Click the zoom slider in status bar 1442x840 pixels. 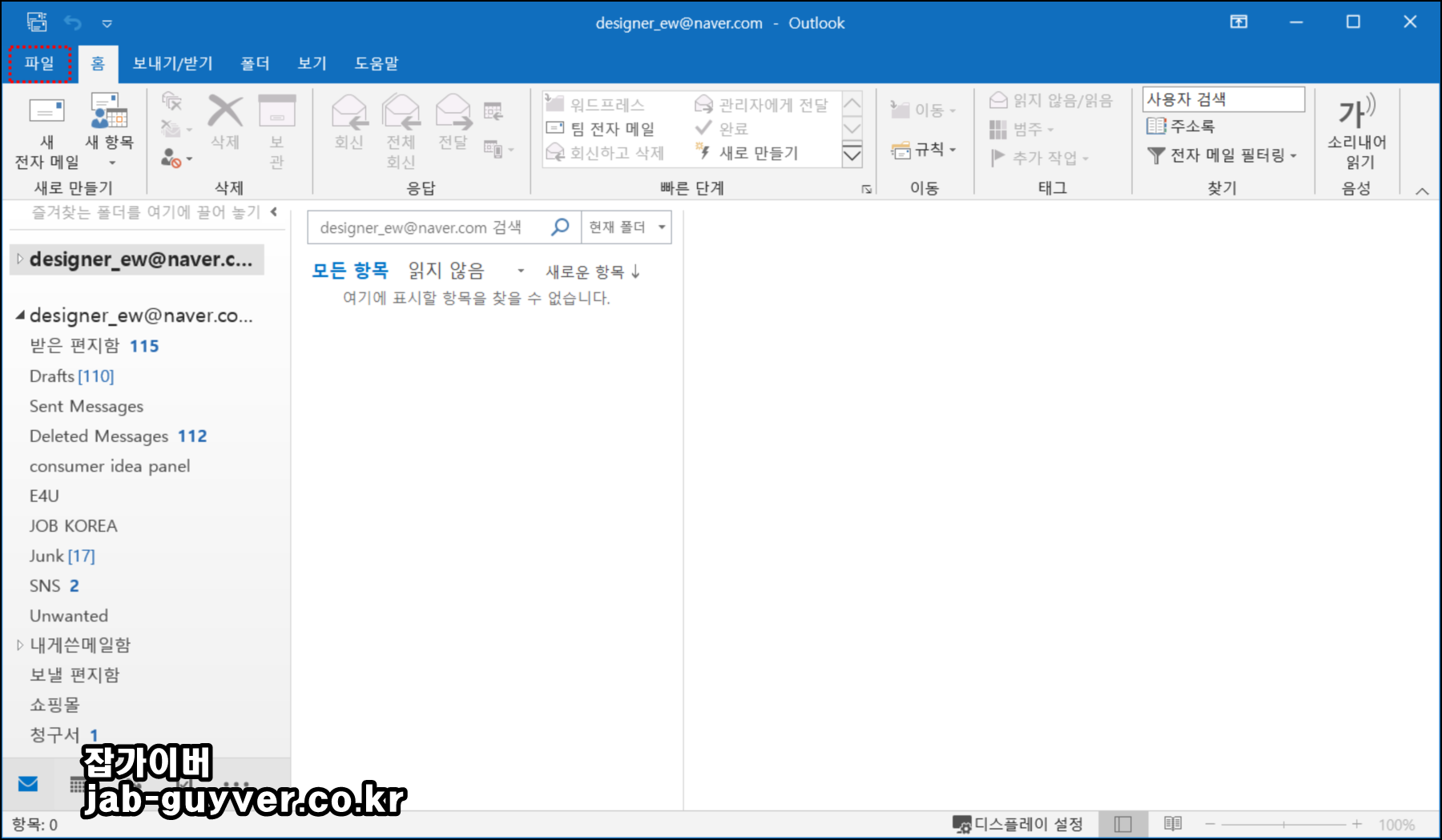pos(1284,824)
